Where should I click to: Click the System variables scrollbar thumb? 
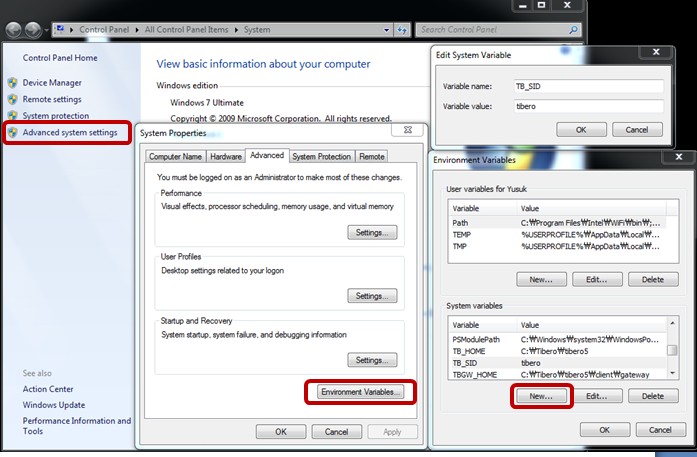click(673, 350)
